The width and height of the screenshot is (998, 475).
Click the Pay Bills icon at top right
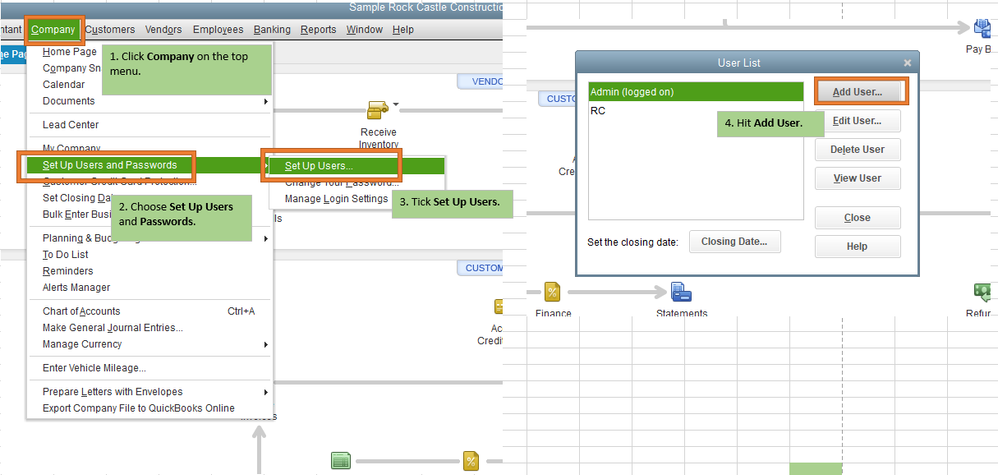[x=981, y=28]
